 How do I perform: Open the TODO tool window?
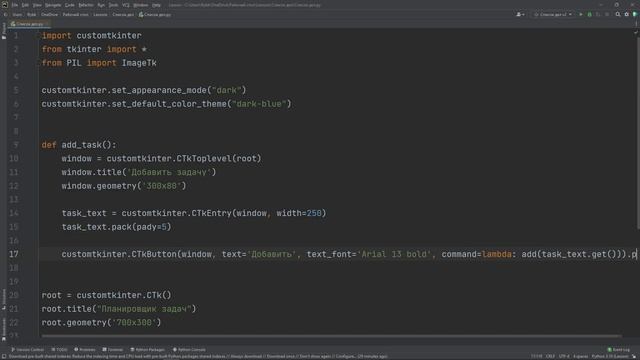[x=60, y=350]
